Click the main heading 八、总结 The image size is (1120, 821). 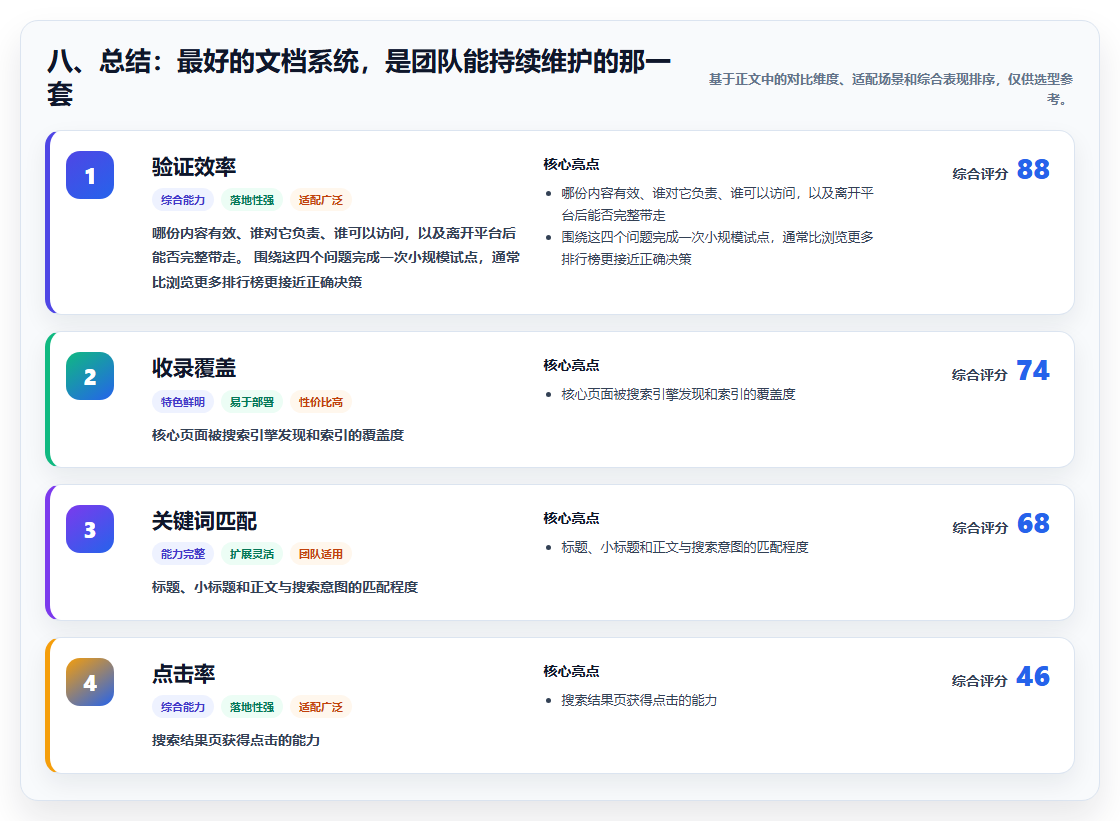click(x=359, y=77)
